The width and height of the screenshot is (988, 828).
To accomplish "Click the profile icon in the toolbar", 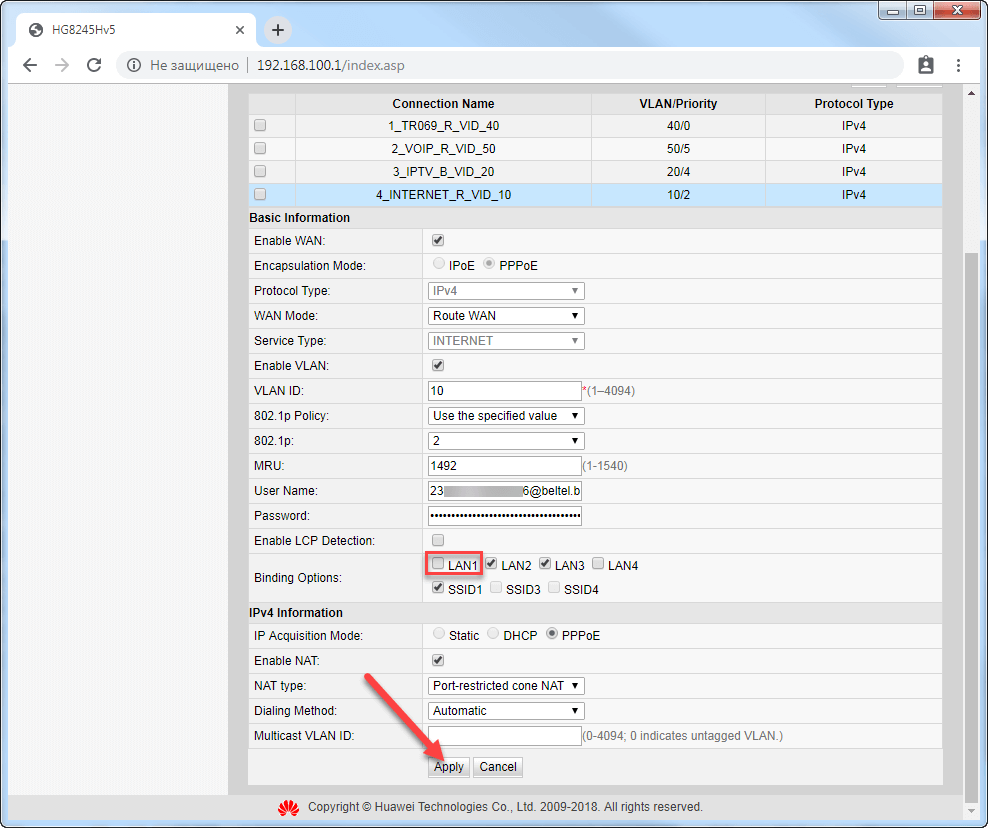I will point(925,65).
